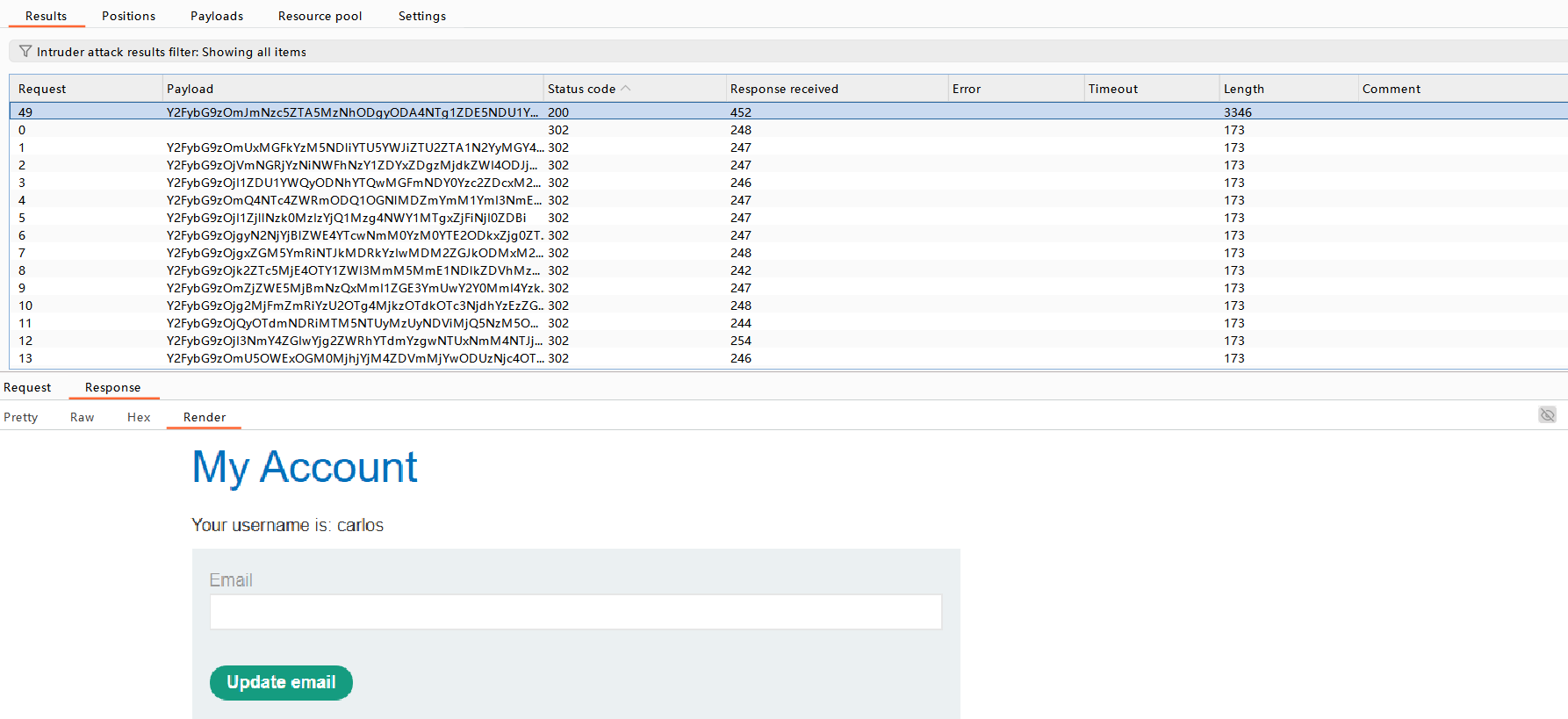This screenshot has height=719, width=1568.
Task: Switch to the Request message tab
Action: [x=27, y=387]
